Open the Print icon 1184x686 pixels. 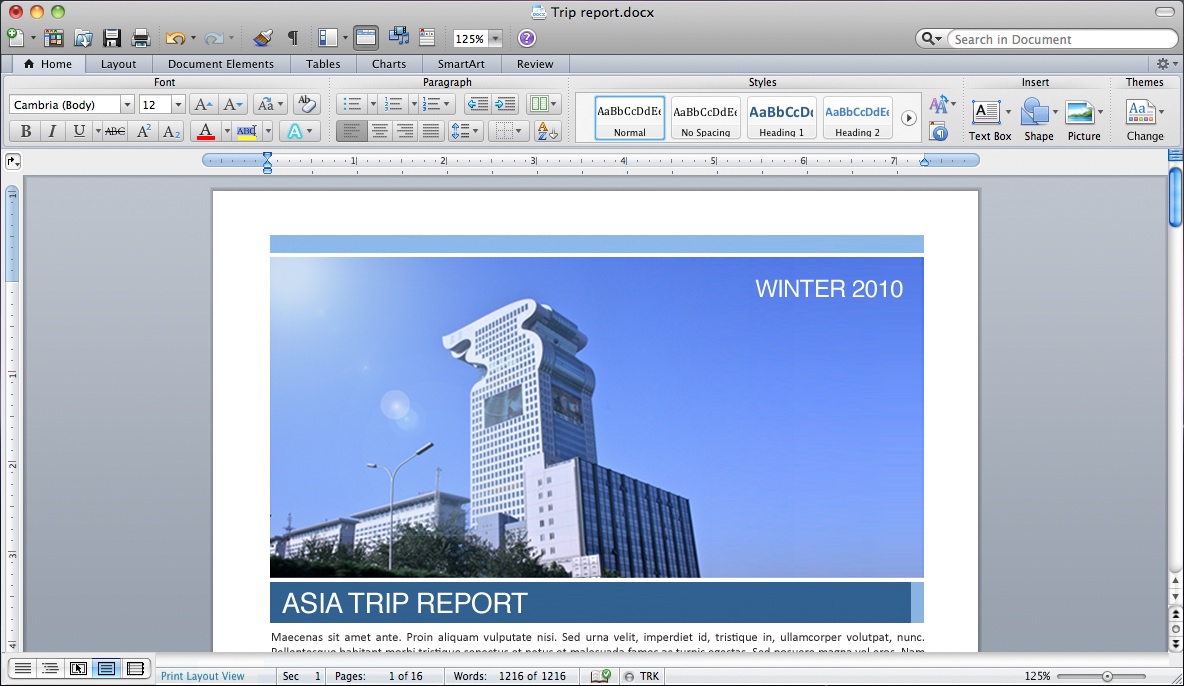pyautogui.click(x=139, y=38)
